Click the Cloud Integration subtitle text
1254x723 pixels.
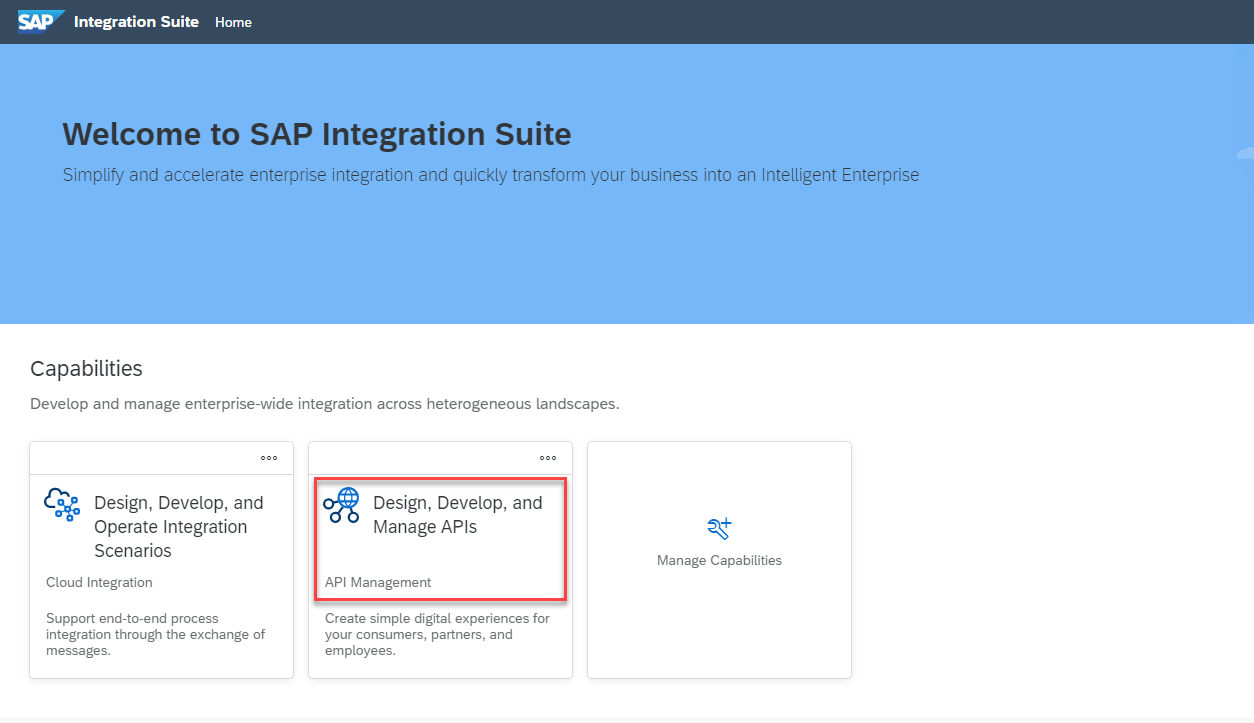coord(99,582)
